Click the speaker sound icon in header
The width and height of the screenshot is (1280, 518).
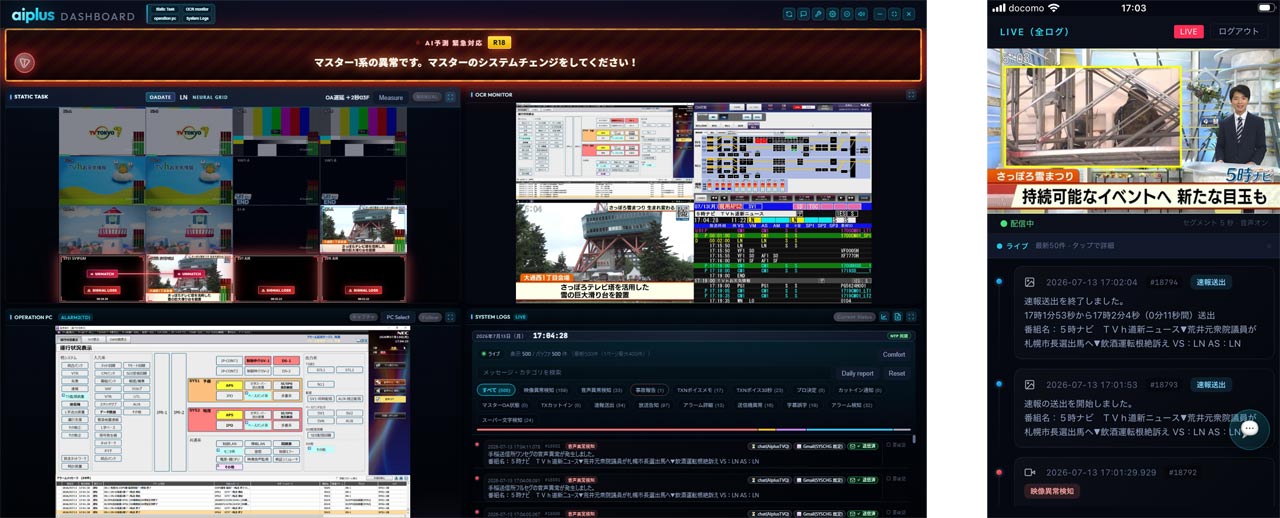[x=861, y=14]
